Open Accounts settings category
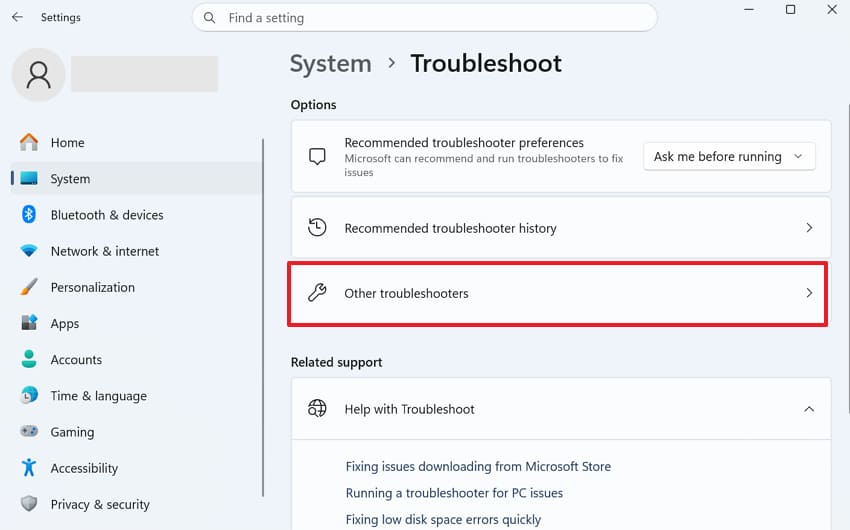Image resolution: width=850 pixels, height=530 pixels. 76,360
